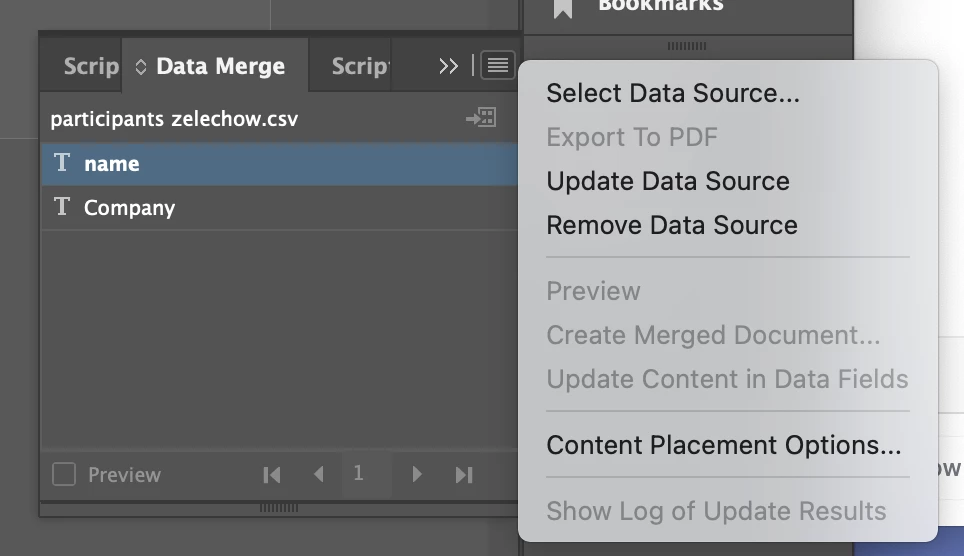
Task: Click the Bookmarks panel ribbon icon
Action: pyautogui.click(x=563, y=7)
